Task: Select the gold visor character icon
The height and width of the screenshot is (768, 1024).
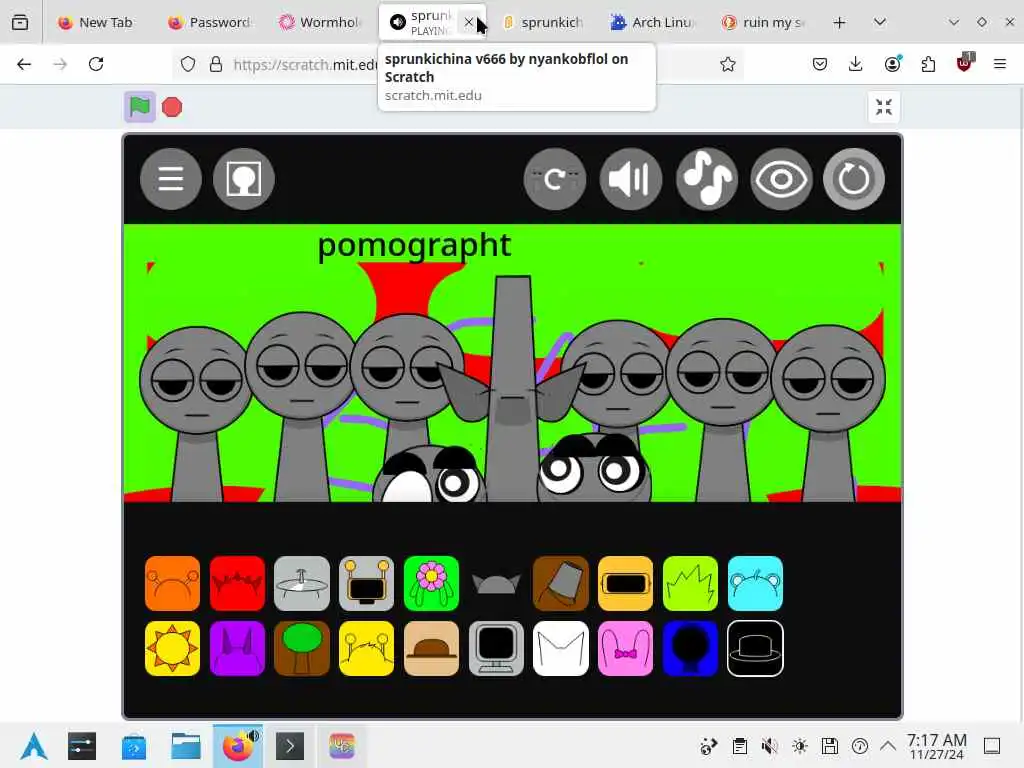Action: (625, 583)
